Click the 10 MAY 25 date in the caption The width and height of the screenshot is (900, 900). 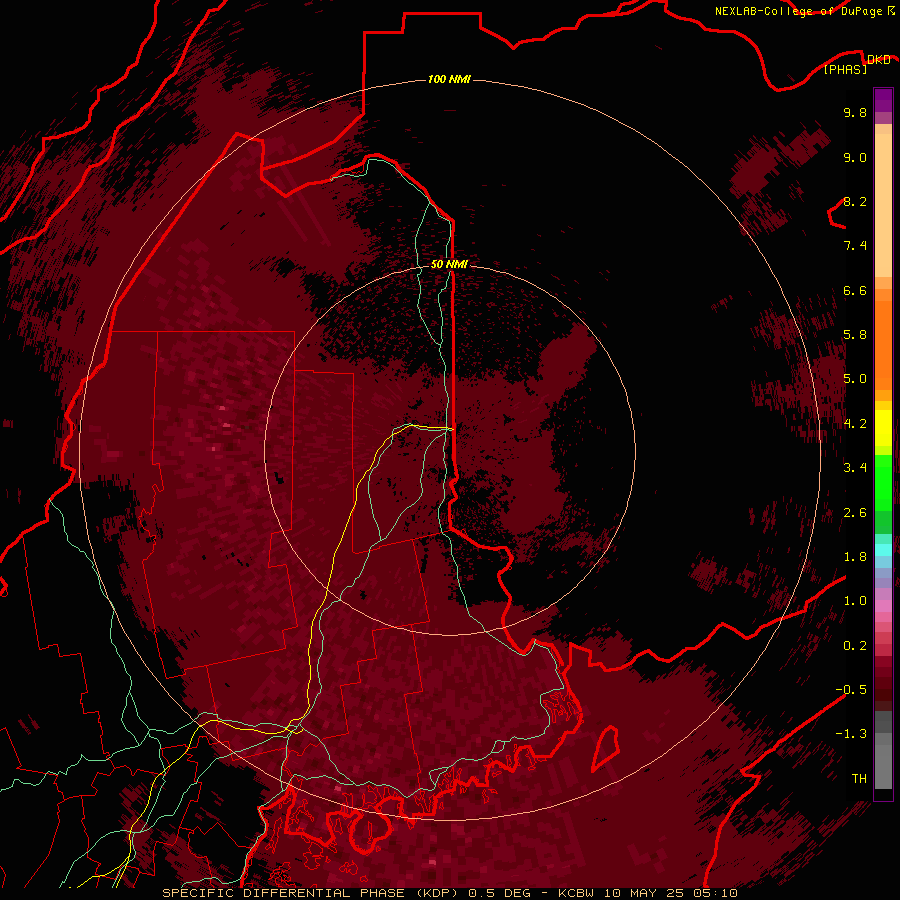pyautogui.click(x=642, y=893)
